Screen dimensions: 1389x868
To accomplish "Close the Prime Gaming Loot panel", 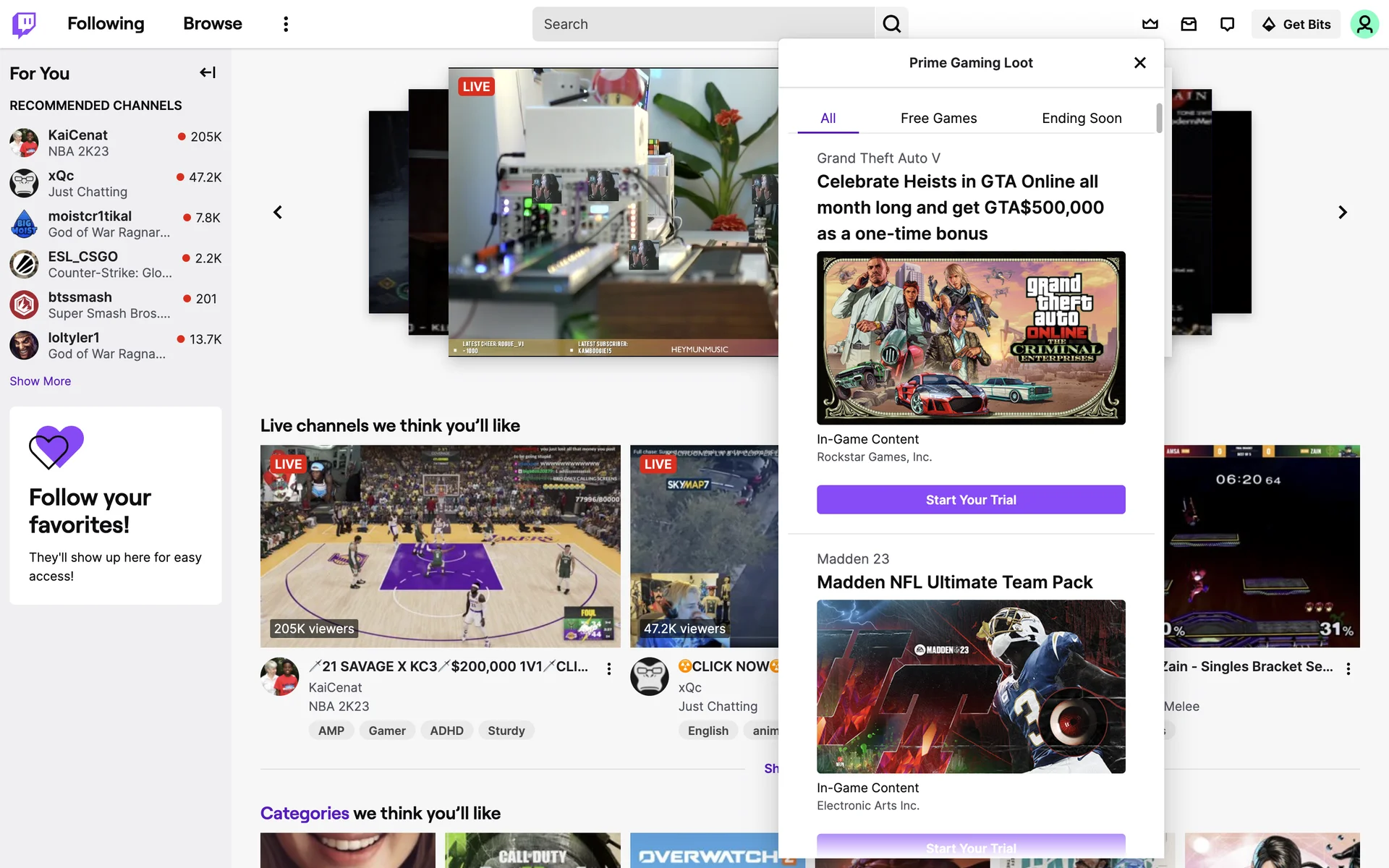I will coord(1139,63).
